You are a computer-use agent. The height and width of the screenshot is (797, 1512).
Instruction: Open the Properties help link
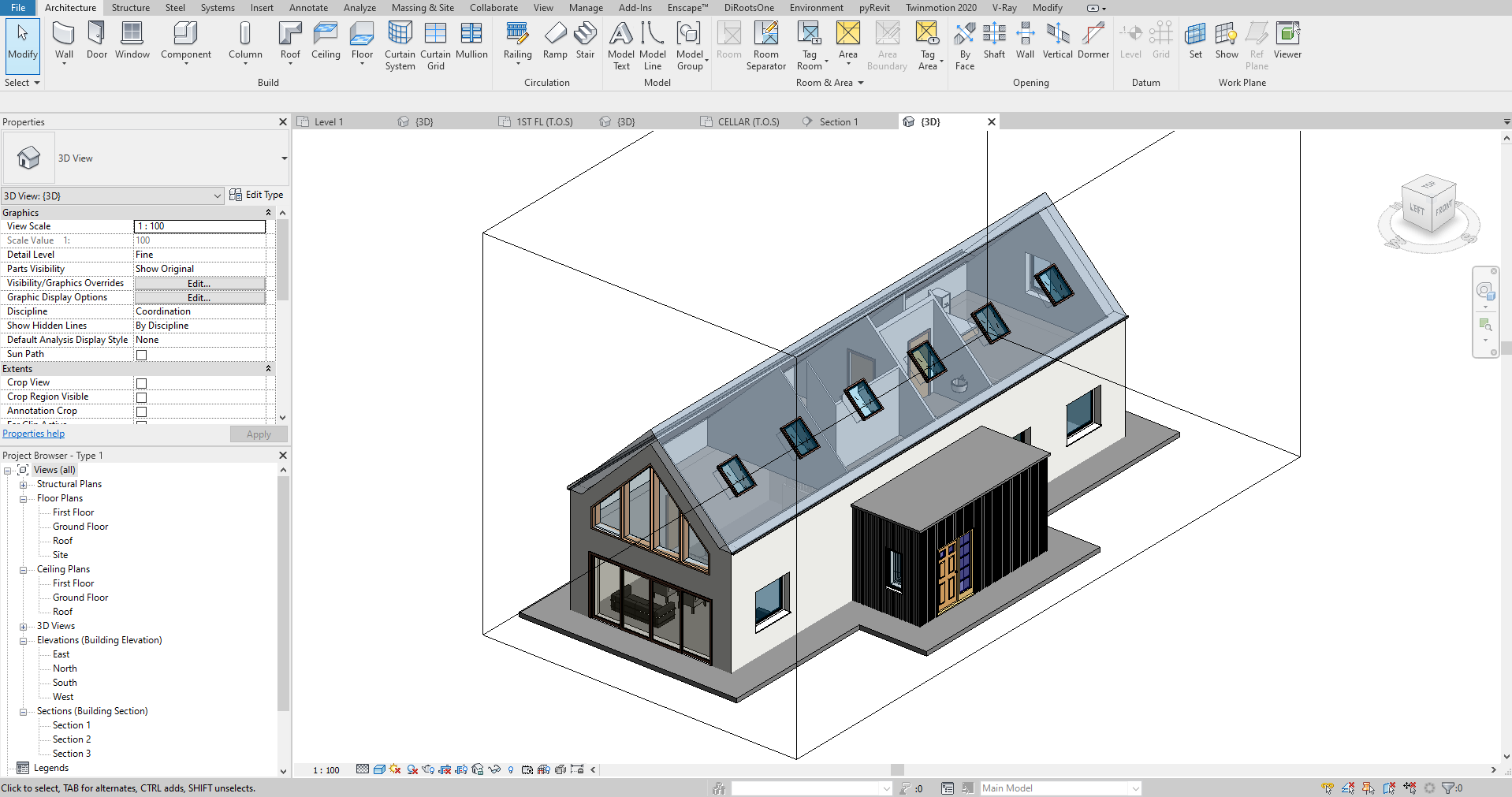click(x=33, y=433)
